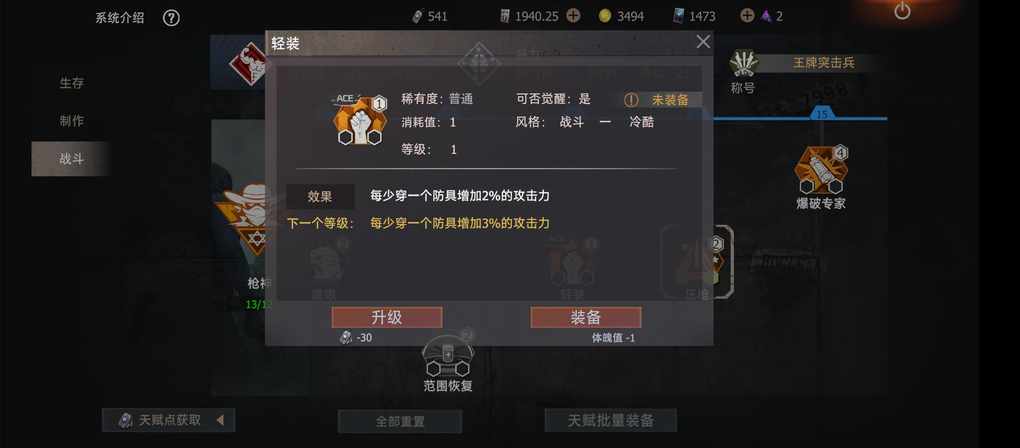Click the plus icon beside purple currency
Screen dimensions: 1020x448
747,16
